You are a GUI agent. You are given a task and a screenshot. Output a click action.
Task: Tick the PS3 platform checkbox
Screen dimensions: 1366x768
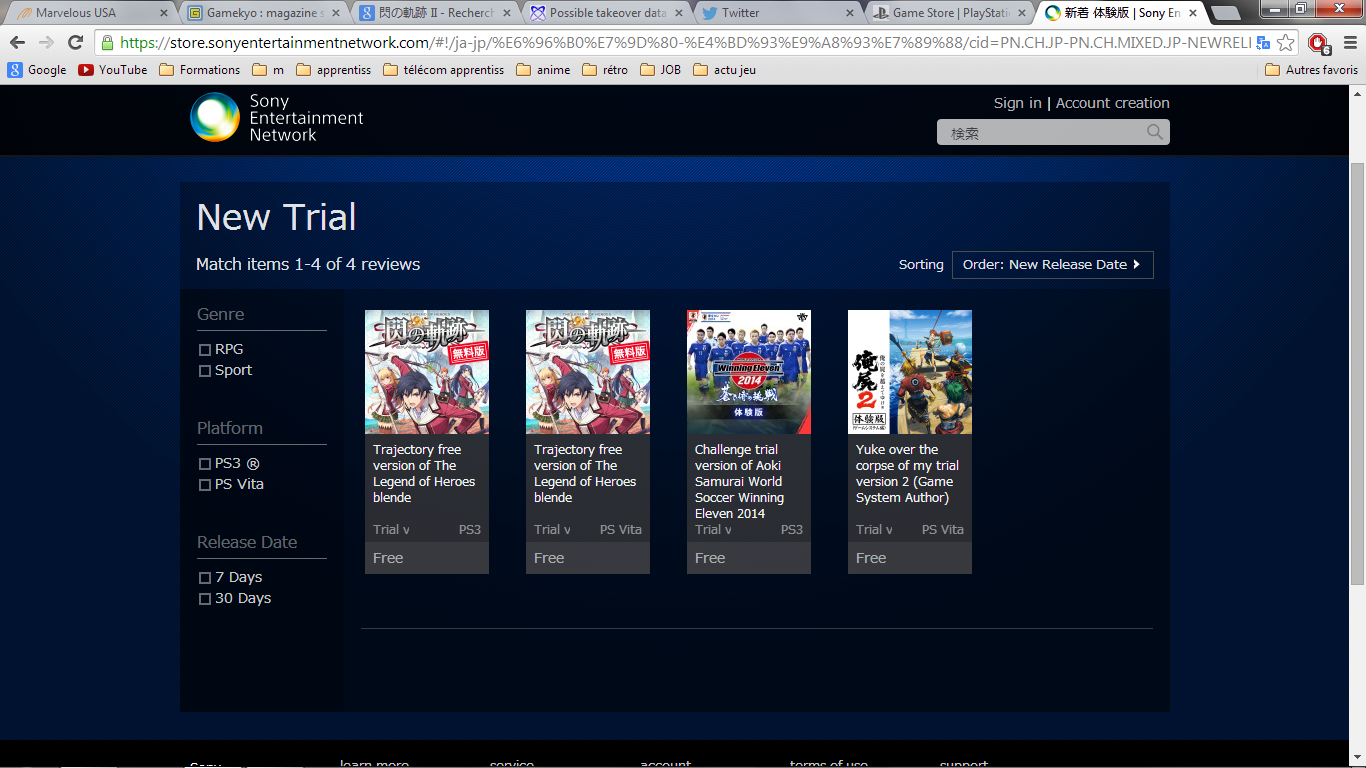pos(205,464)
